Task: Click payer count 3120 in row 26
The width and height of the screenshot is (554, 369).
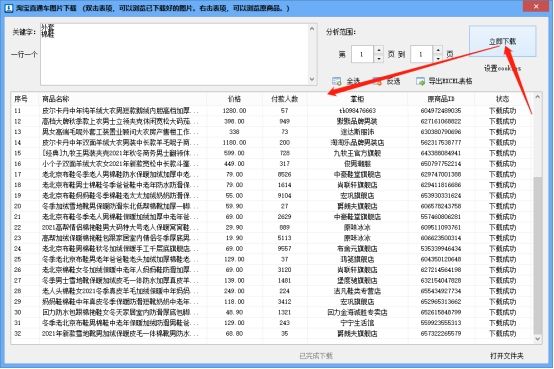Action: point(284,270)
